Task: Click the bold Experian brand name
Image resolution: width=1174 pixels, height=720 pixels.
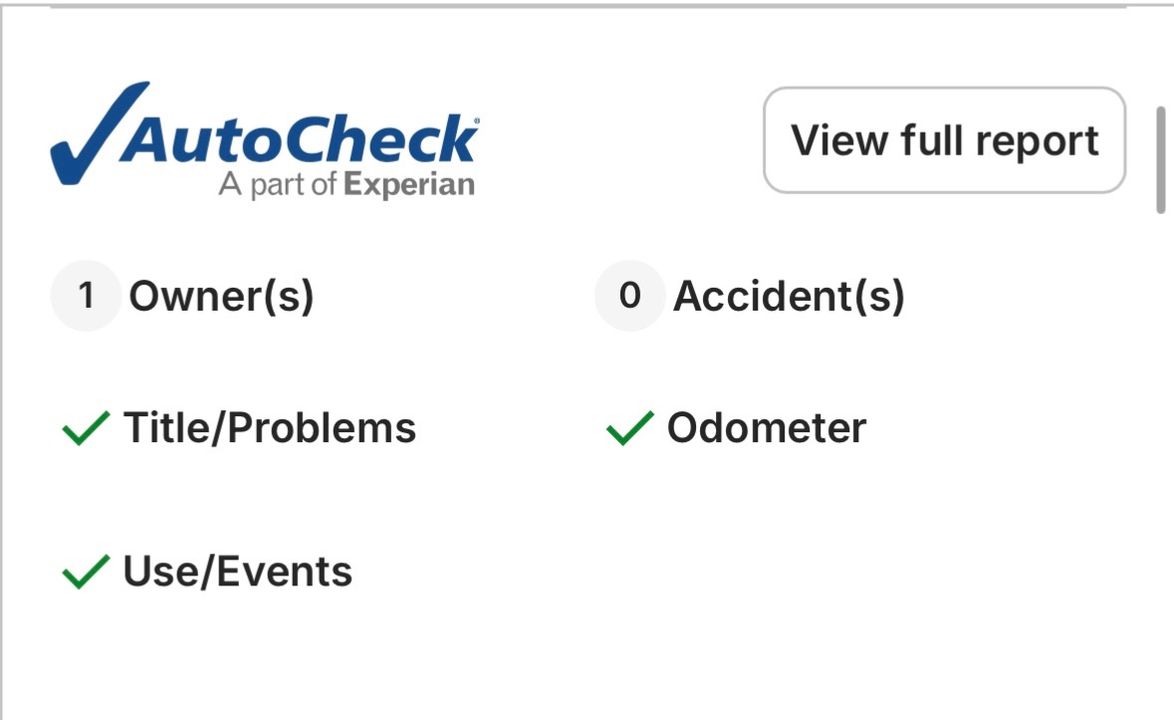Action: pos(408,185)
